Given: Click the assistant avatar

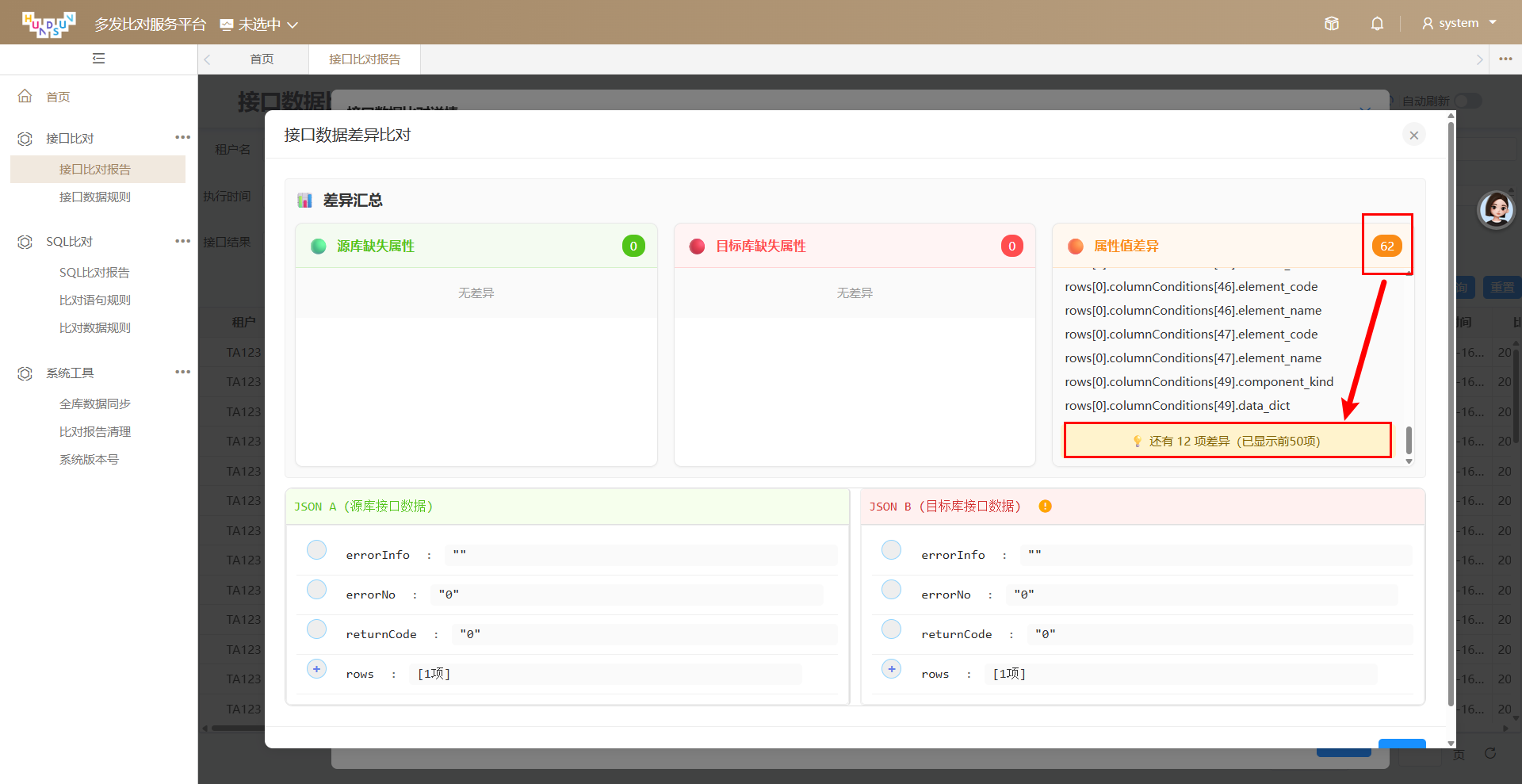Looking at the screenshot, I should [1497, 209].
